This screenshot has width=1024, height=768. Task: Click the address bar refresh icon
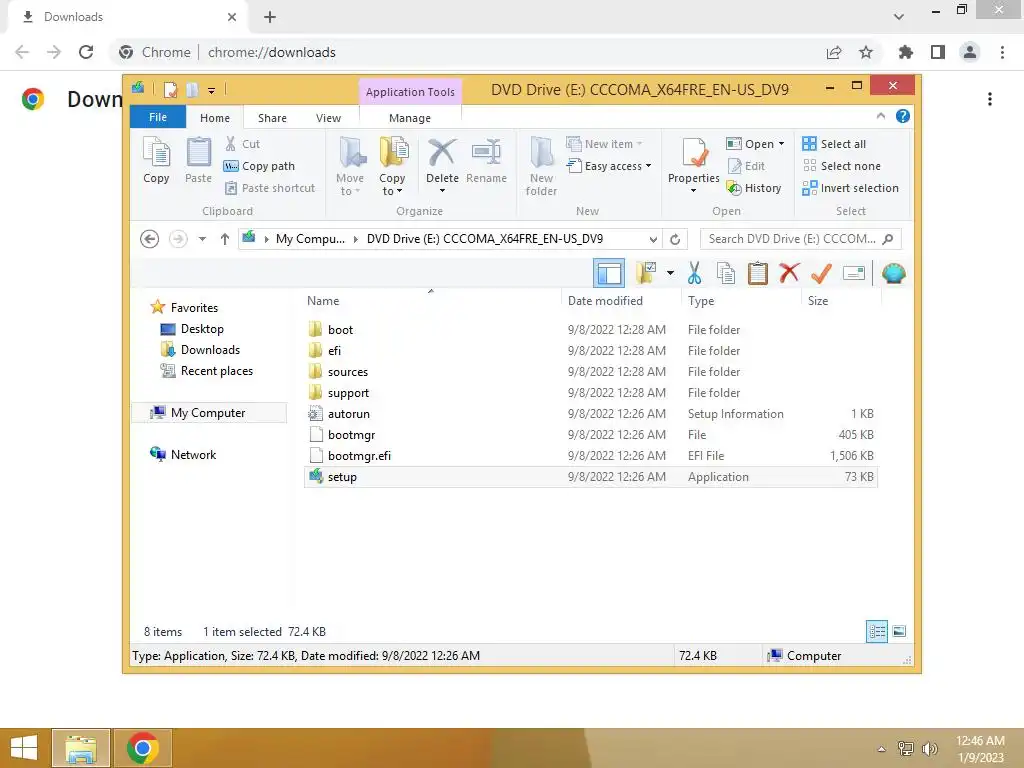675,239
